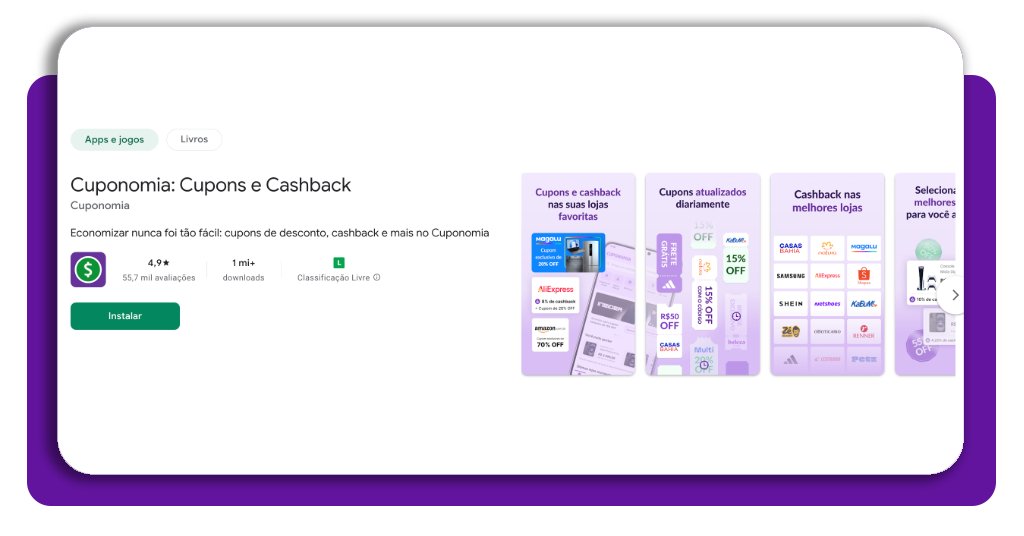Click the '1 mi+' downloads count
Viewport: 1024px width, 536px height.
pos(244,262)
